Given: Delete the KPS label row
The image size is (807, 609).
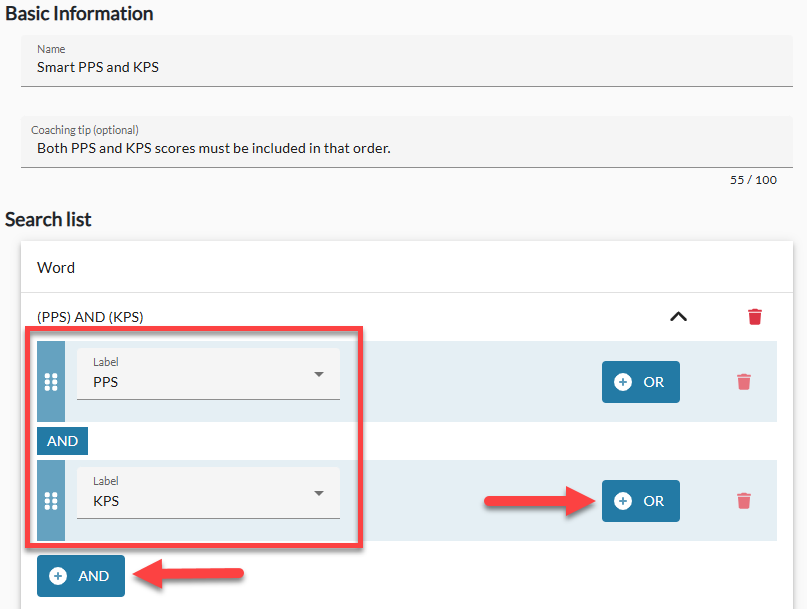Looking at the screenshot, I should (x=744, y=500).
